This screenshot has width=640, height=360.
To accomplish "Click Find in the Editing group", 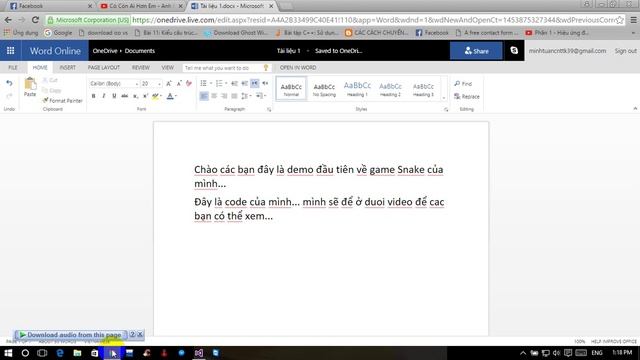I will click(x=463, y=84).
